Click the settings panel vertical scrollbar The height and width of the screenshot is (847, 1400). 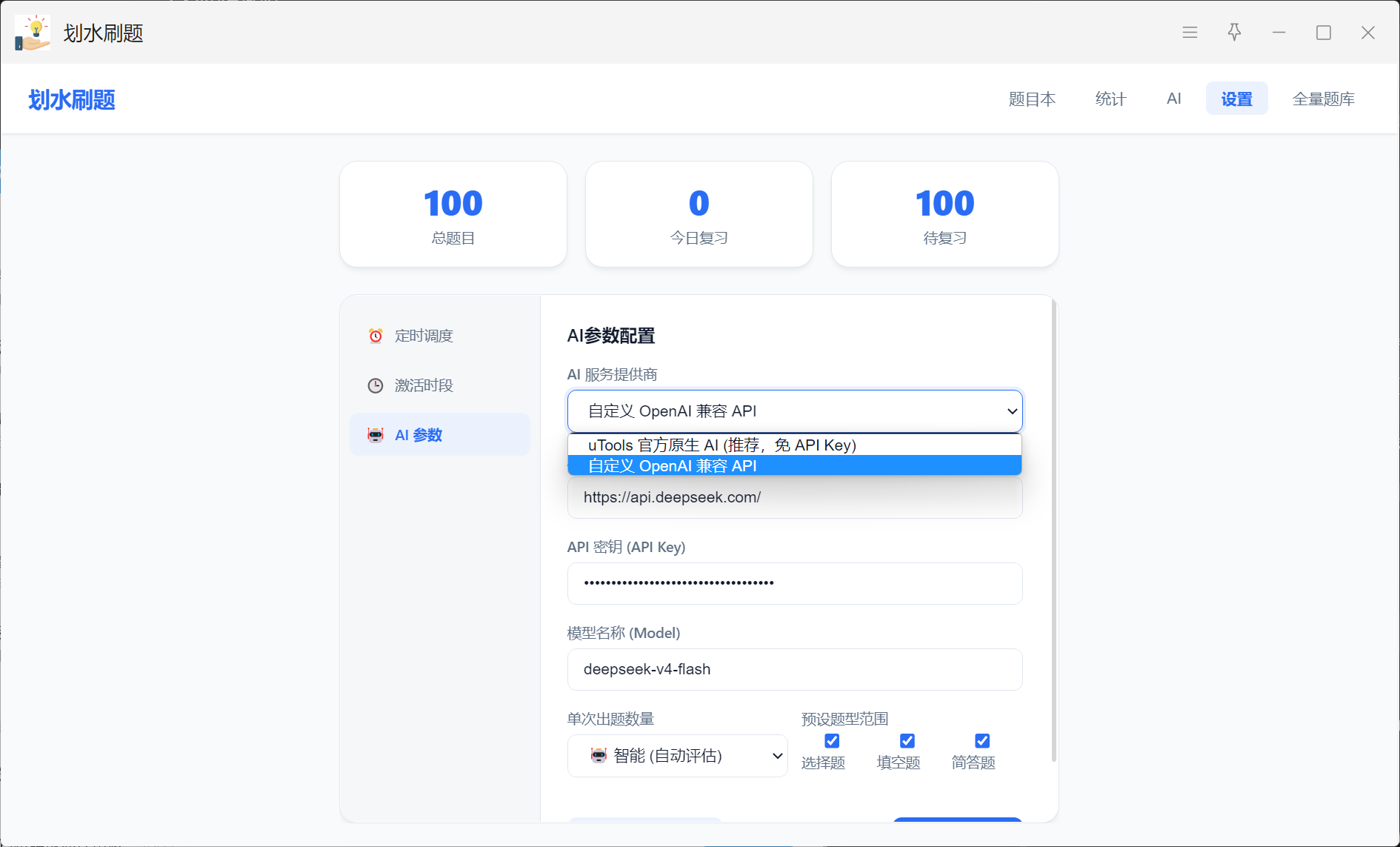1053,530
